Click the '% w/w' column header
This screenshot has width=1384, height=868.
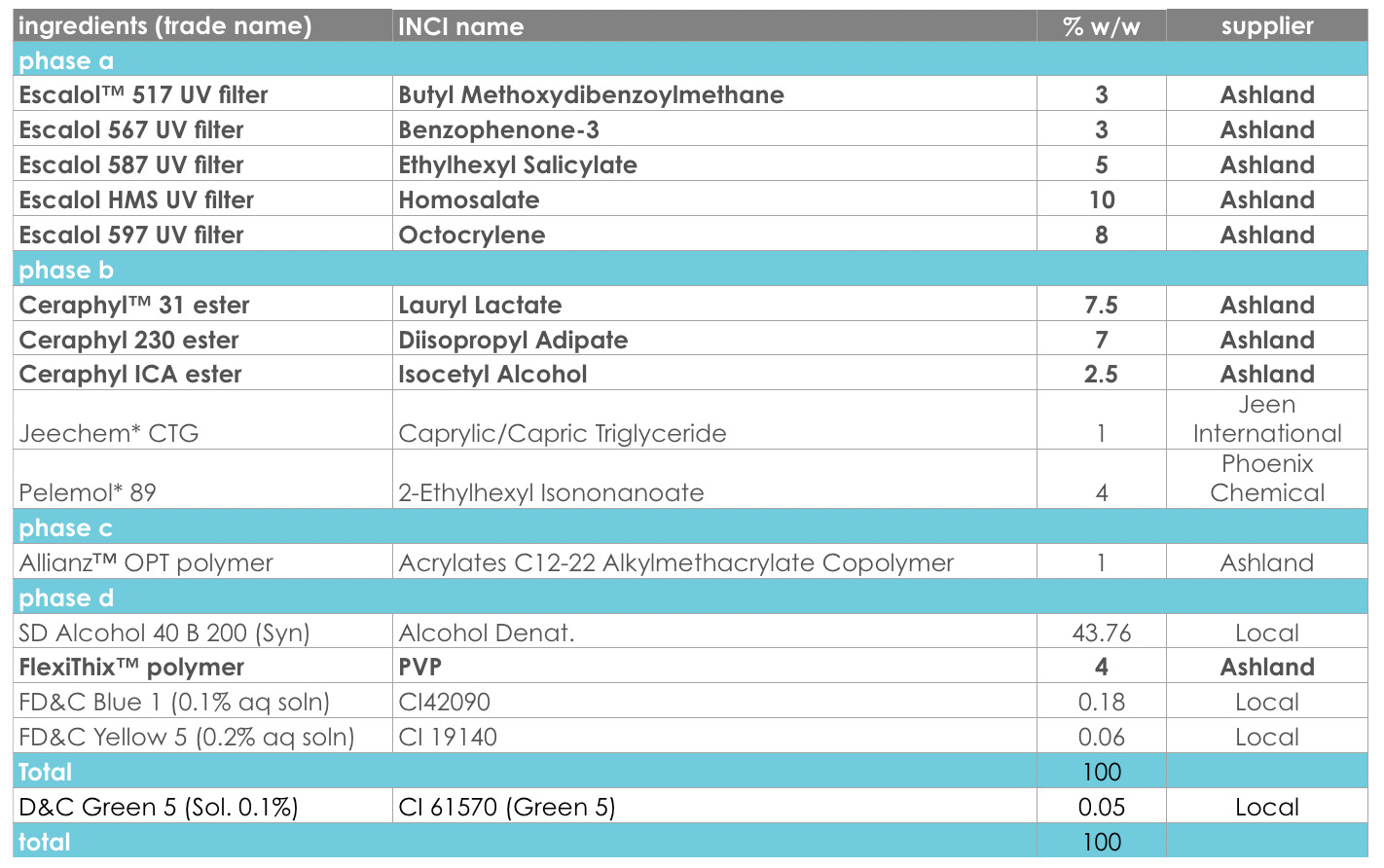(x=1102, y=26)
